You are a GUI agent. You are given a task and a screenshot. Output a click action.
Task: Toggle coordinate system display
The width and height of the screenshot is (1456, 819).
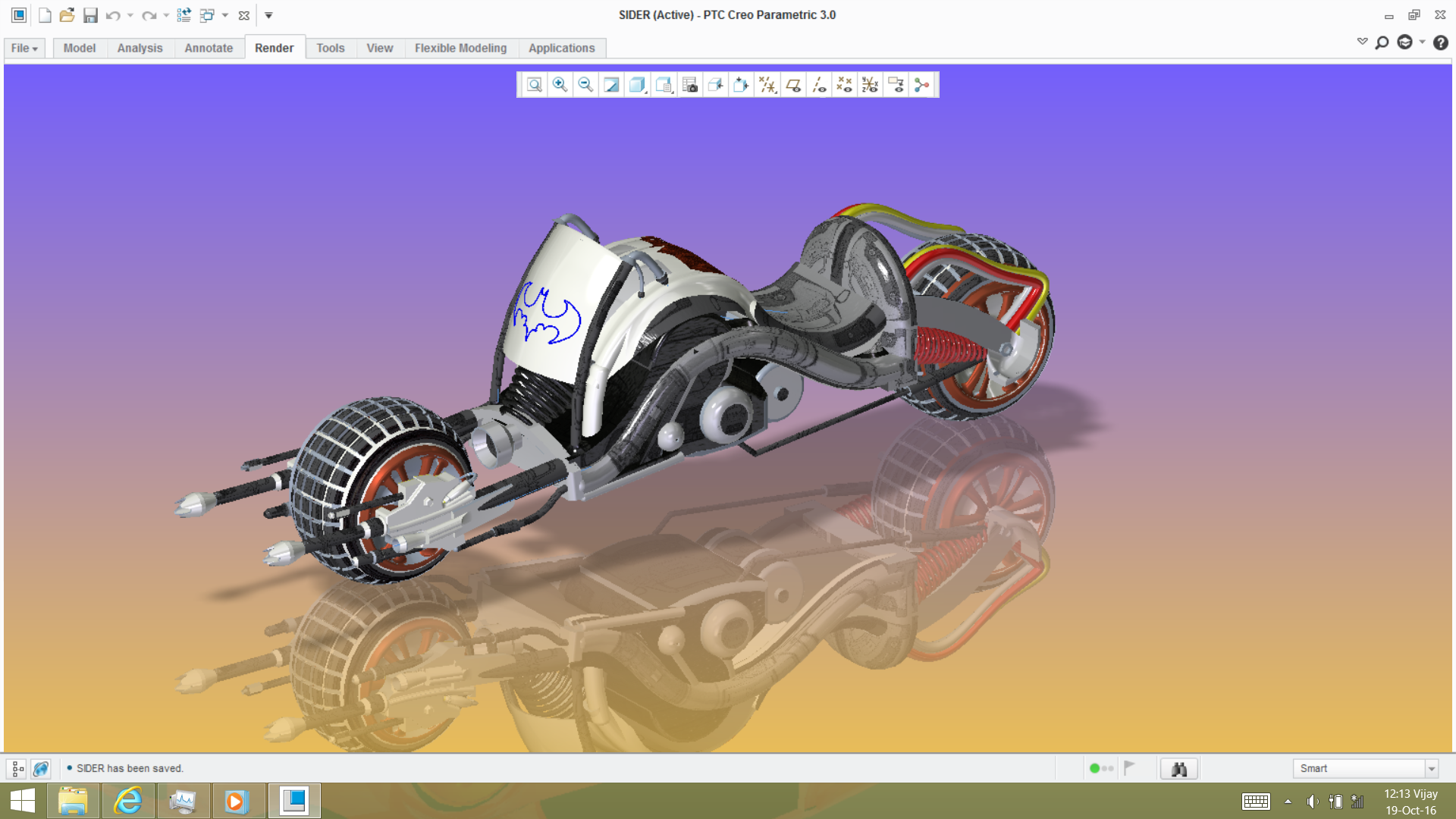[x=870, y=85]
